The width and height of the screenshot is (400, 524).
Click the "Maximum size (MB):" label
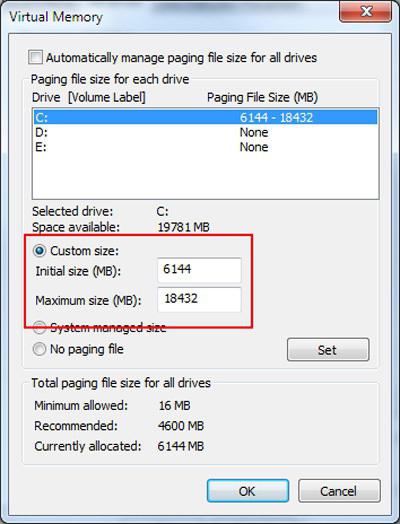88,300
